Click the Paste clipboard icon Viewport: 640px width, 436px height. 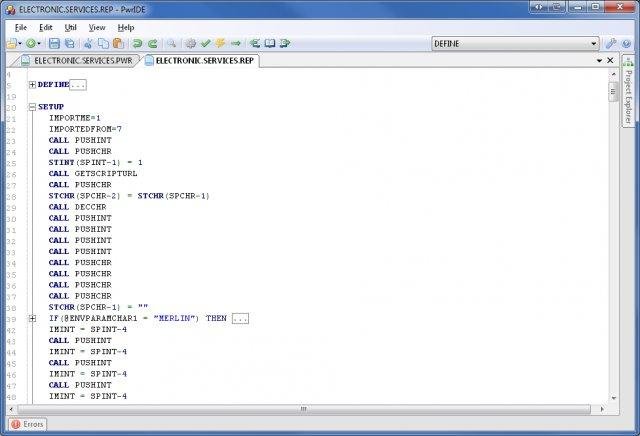[x=118, y=43]
